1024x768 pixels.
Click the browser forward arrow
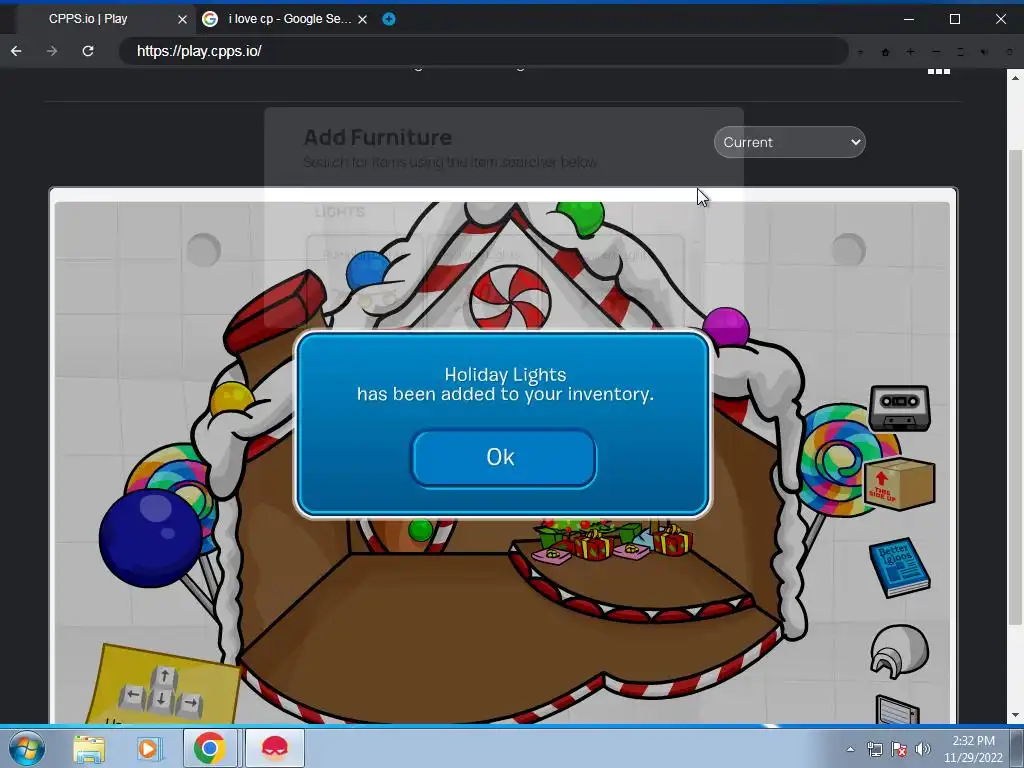pos(52,51)
